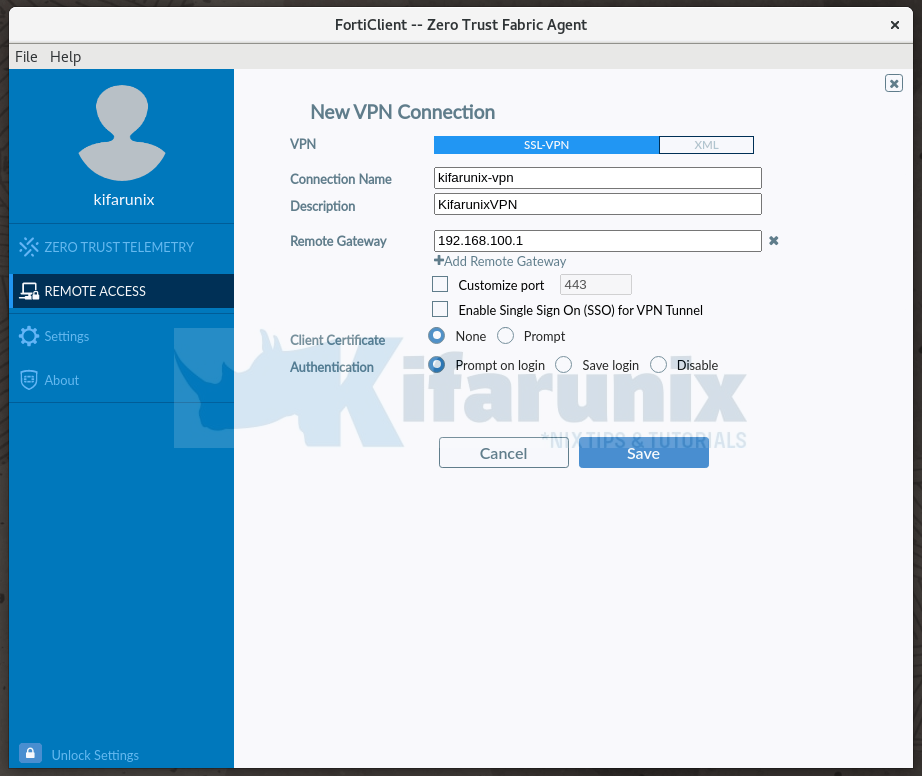
Task: Close the FortiClient window
Action: tap(895, 25)
